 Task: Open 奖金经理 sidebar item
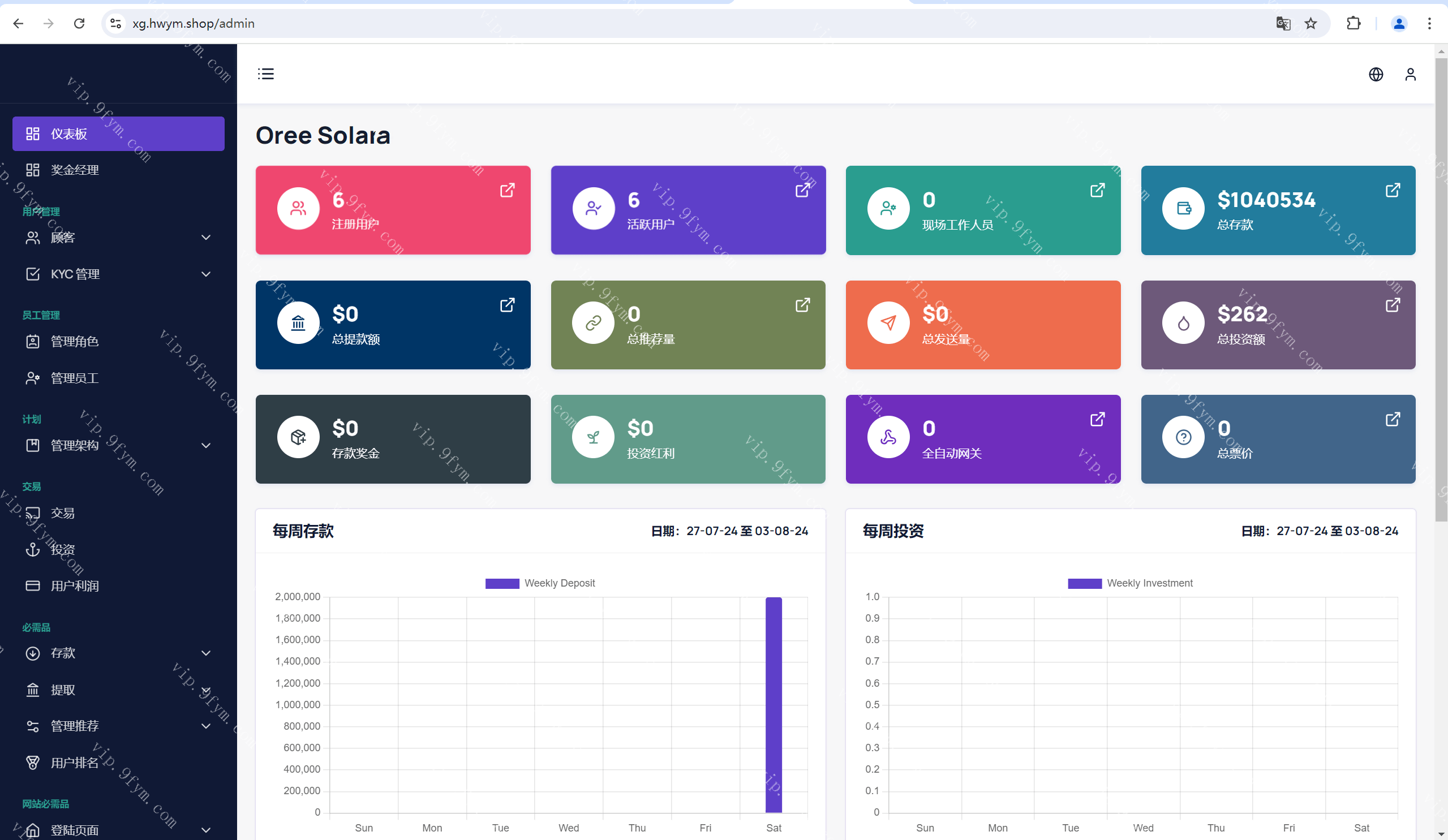point(75,170)
